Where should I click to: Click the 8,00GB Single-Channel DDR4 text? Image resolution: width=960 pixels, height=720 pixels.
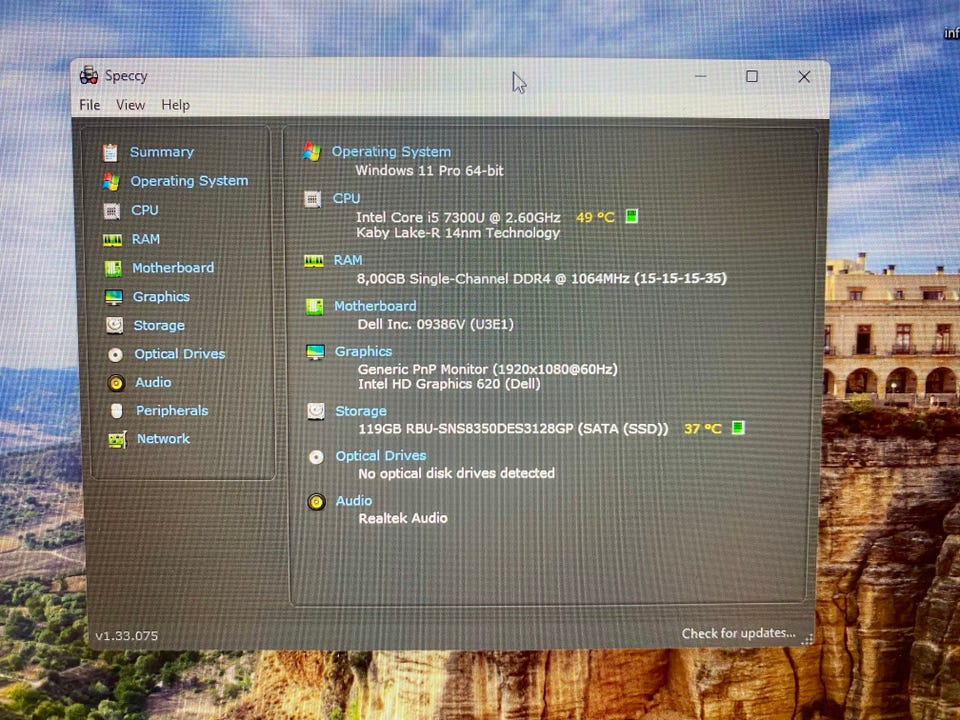click(x=542, y=279)
